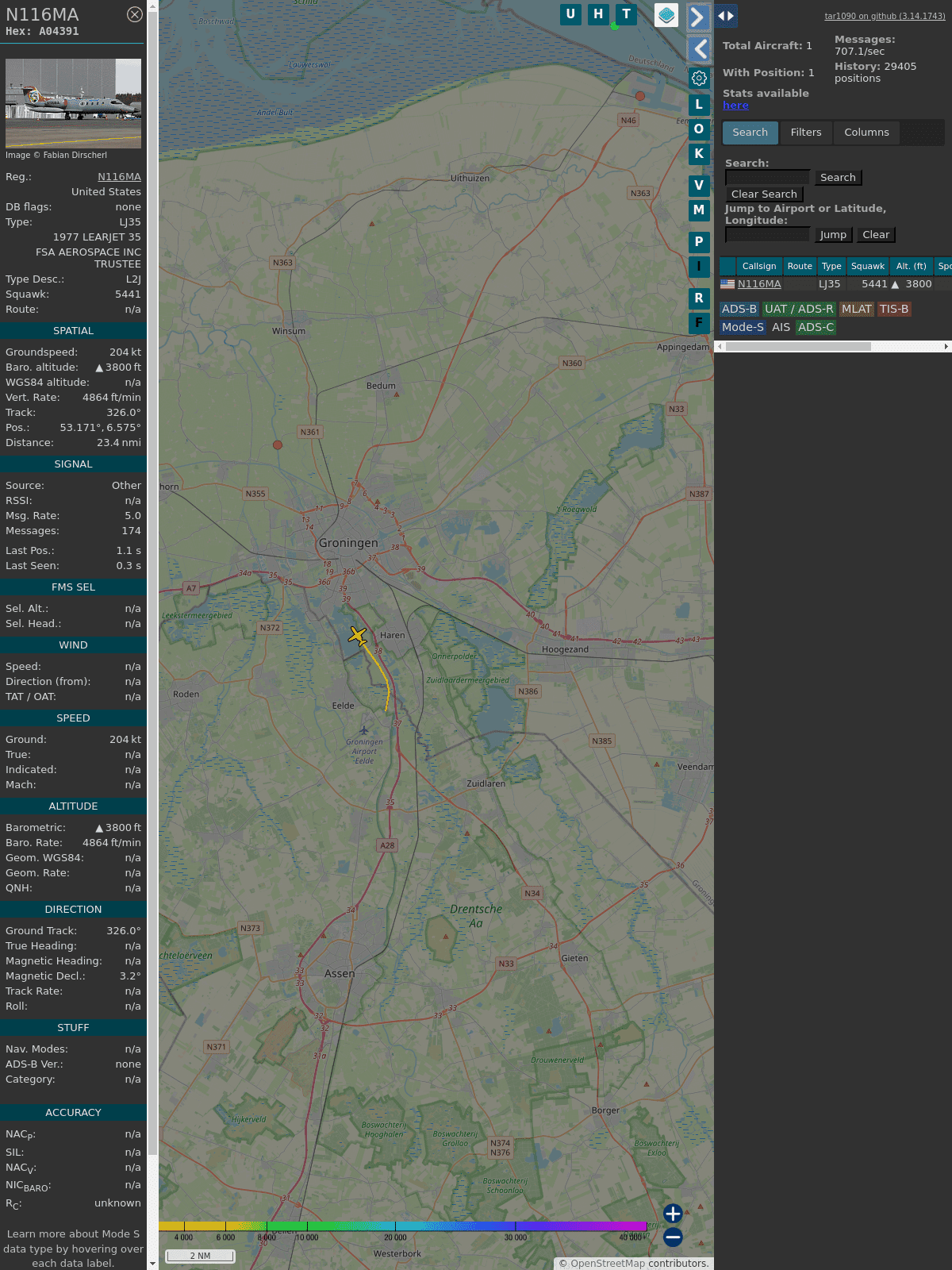
Task: Open the N116MA registration link
Action: [119, 177]
